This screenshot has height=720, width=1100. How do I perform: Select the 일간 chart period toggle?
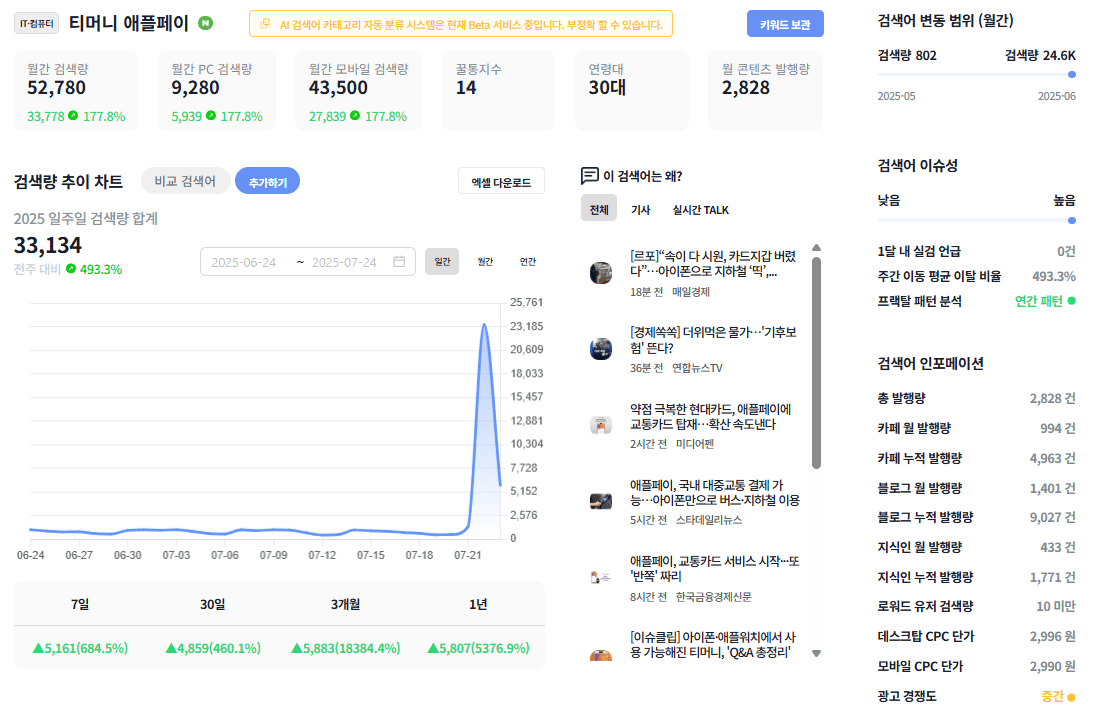click(x=442, y=262)
